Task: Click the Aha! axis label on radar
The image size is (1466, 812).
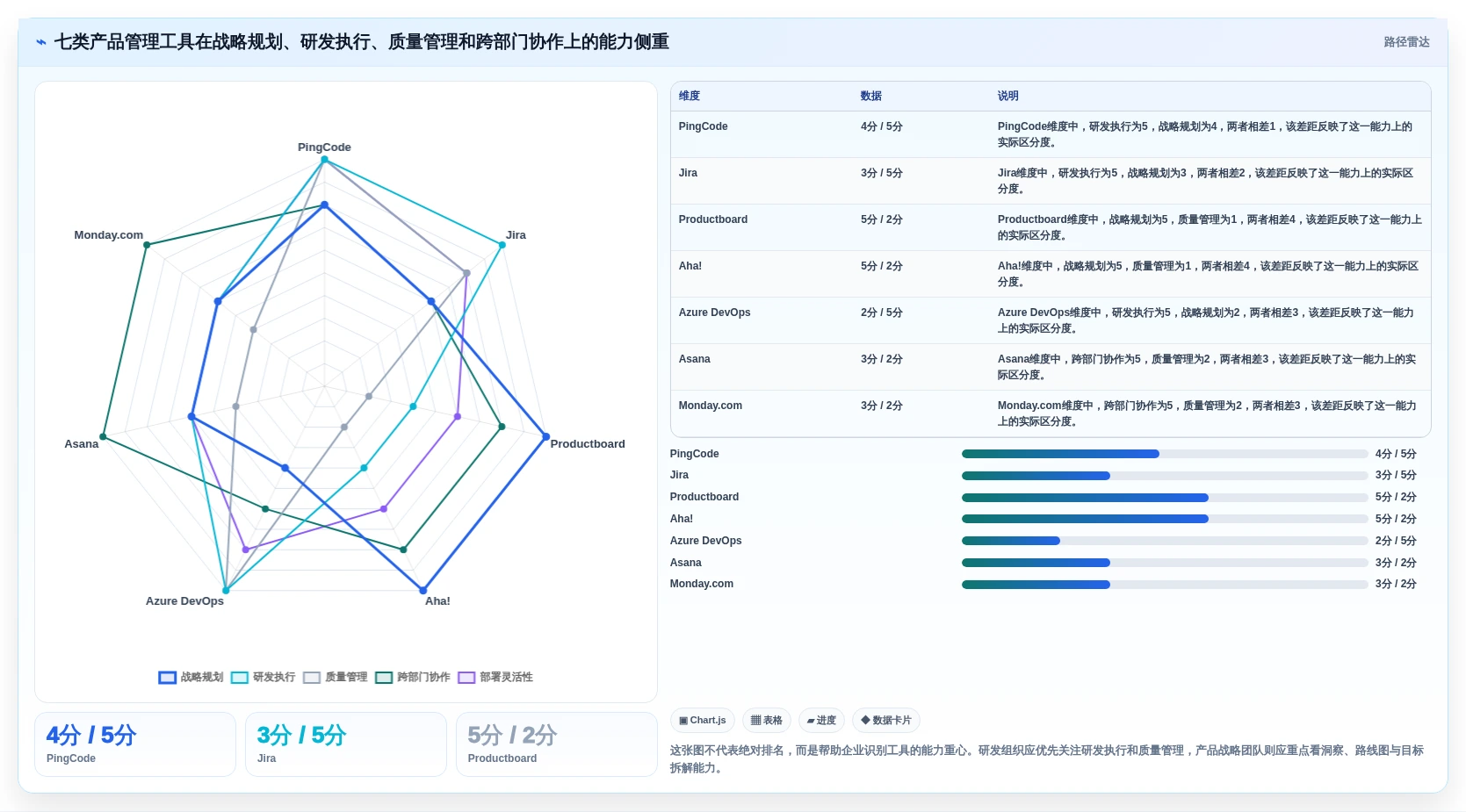Action: [437, 601]
